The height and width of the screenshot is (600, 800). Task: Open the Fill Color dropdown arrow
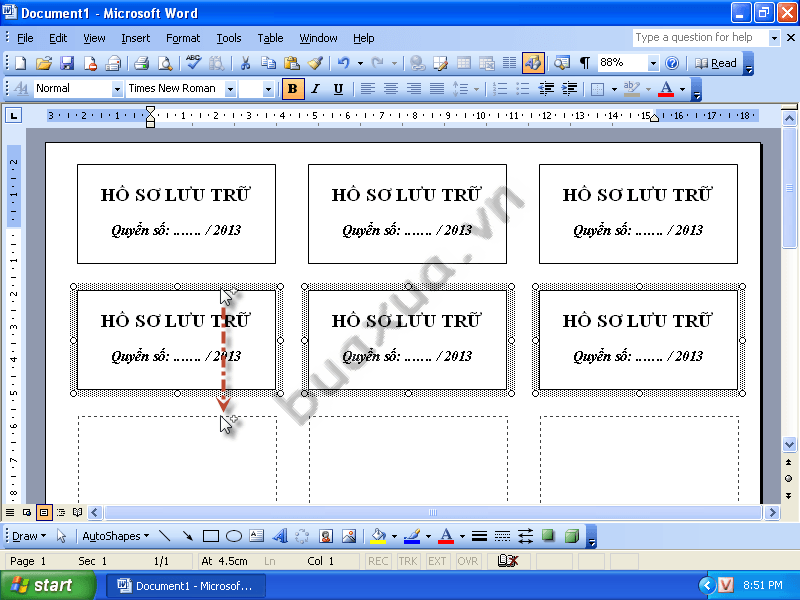coord(394,536)
